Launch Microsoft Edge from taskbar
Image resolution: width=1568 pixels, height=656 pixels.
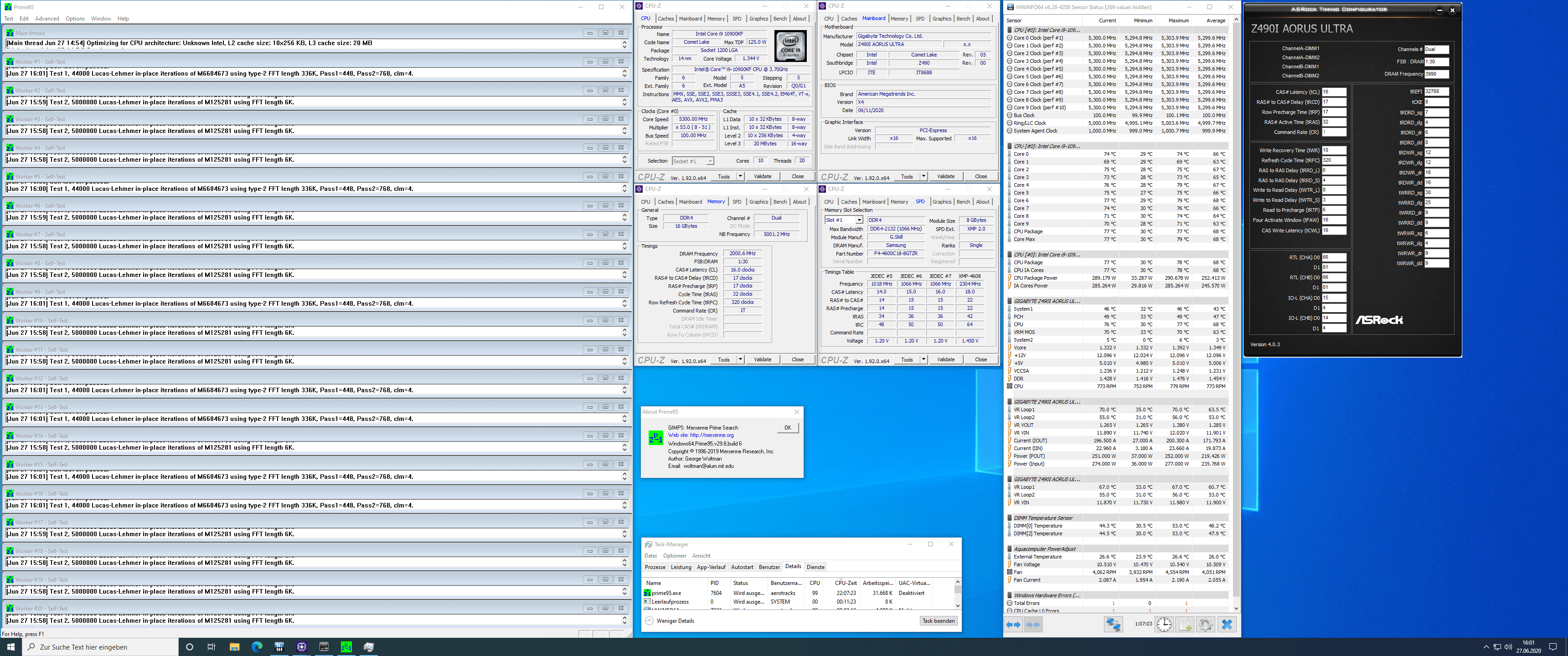pos(257,647)
